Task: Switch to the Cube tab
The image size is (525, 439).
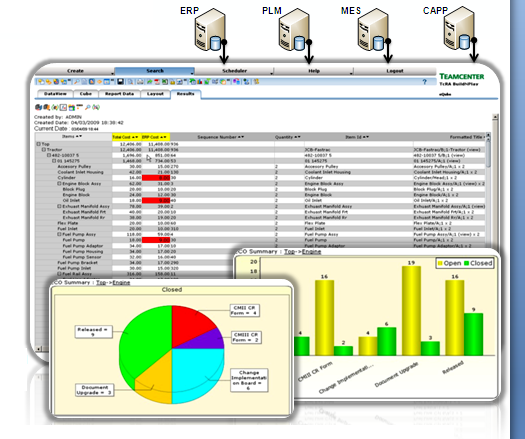Action: [x=86, y=94]
